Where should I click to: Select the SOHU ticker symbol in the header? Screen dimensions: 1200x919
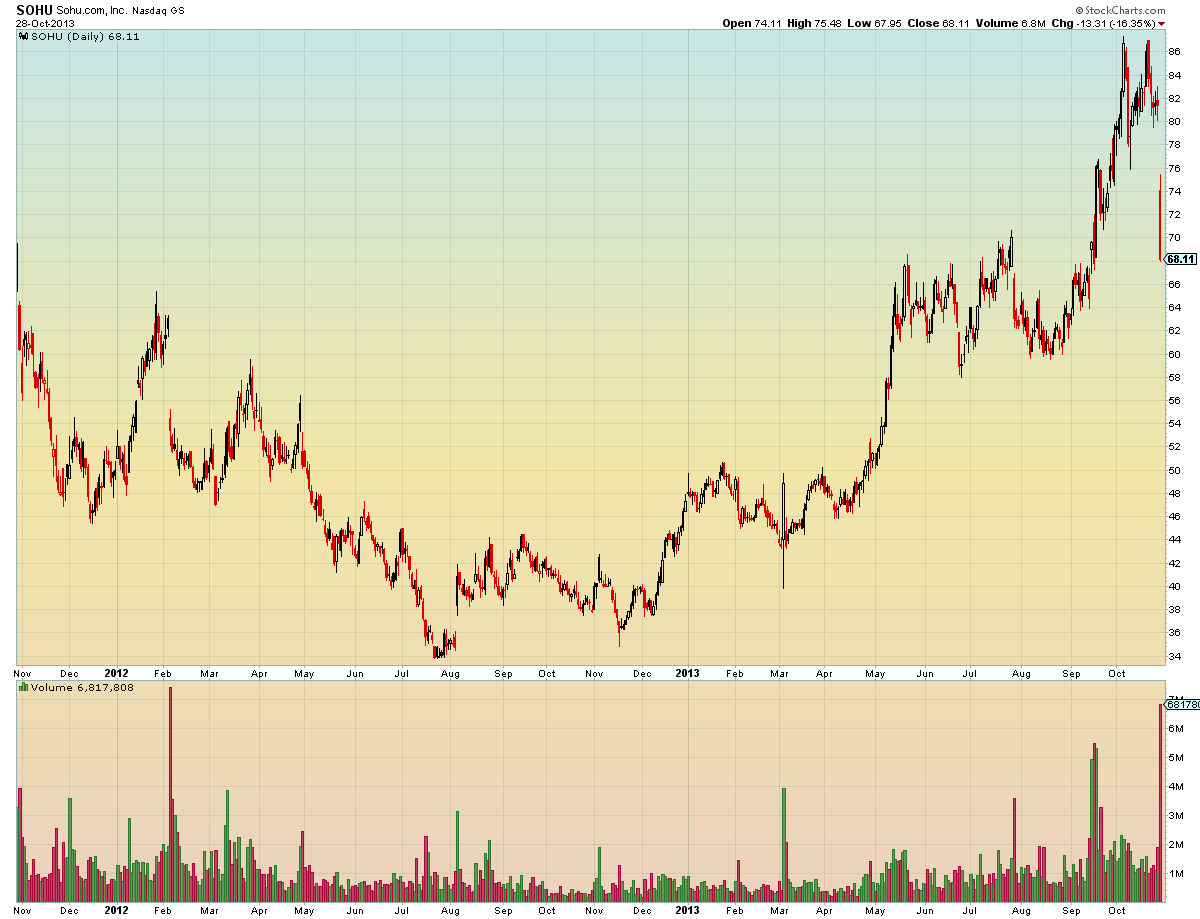[x=34, y=9]
